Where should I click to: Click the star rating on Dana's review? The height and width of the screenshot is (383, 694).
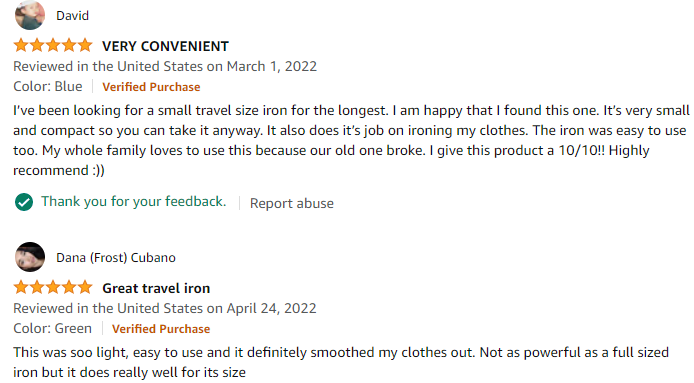click(x=53, y=287)
